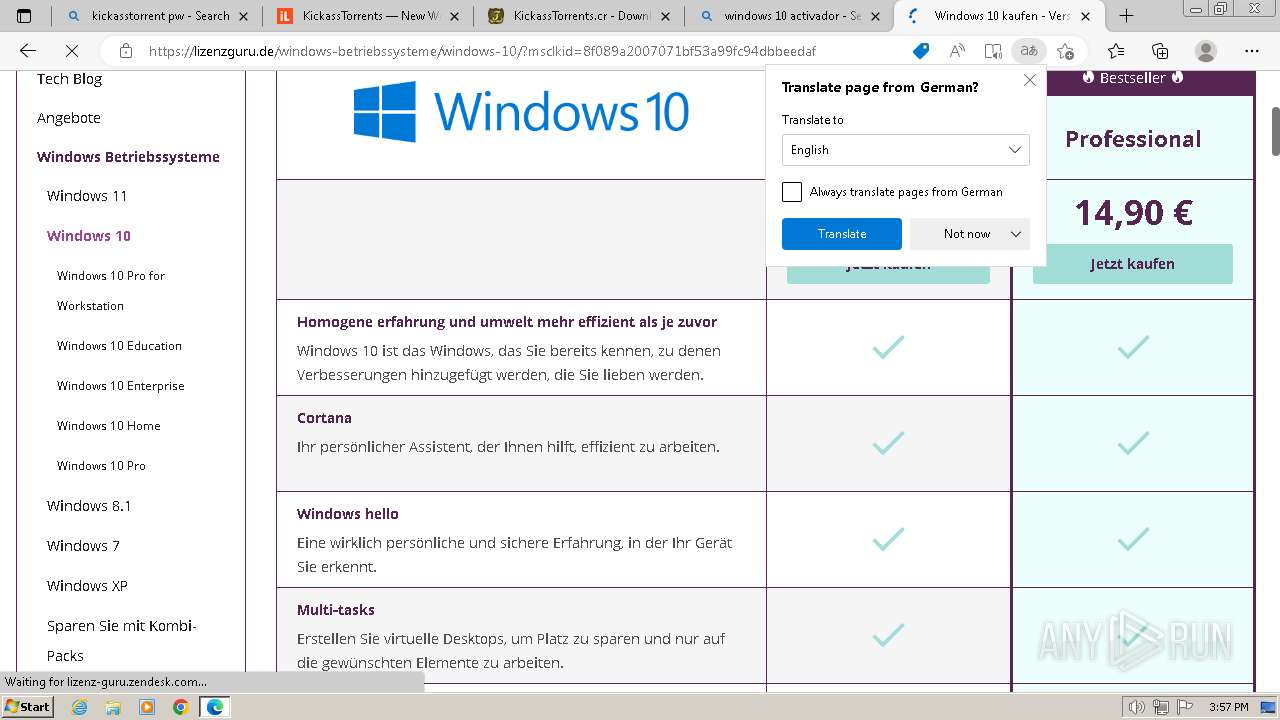Go back to the previous page
1280x720 pixels.
pos(28,51)
